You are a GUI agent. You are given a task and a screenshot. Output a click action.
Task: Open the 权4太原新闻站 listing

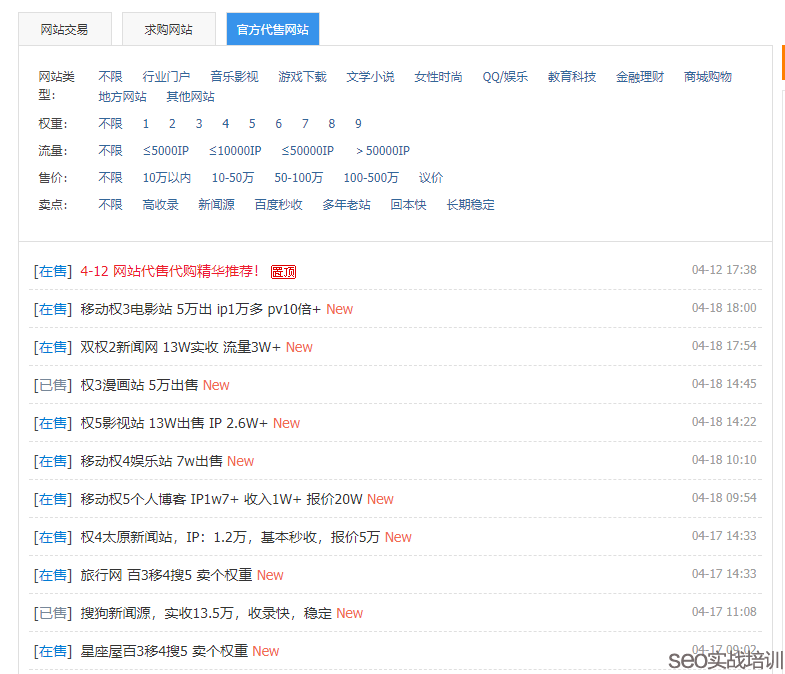(230, 537)
